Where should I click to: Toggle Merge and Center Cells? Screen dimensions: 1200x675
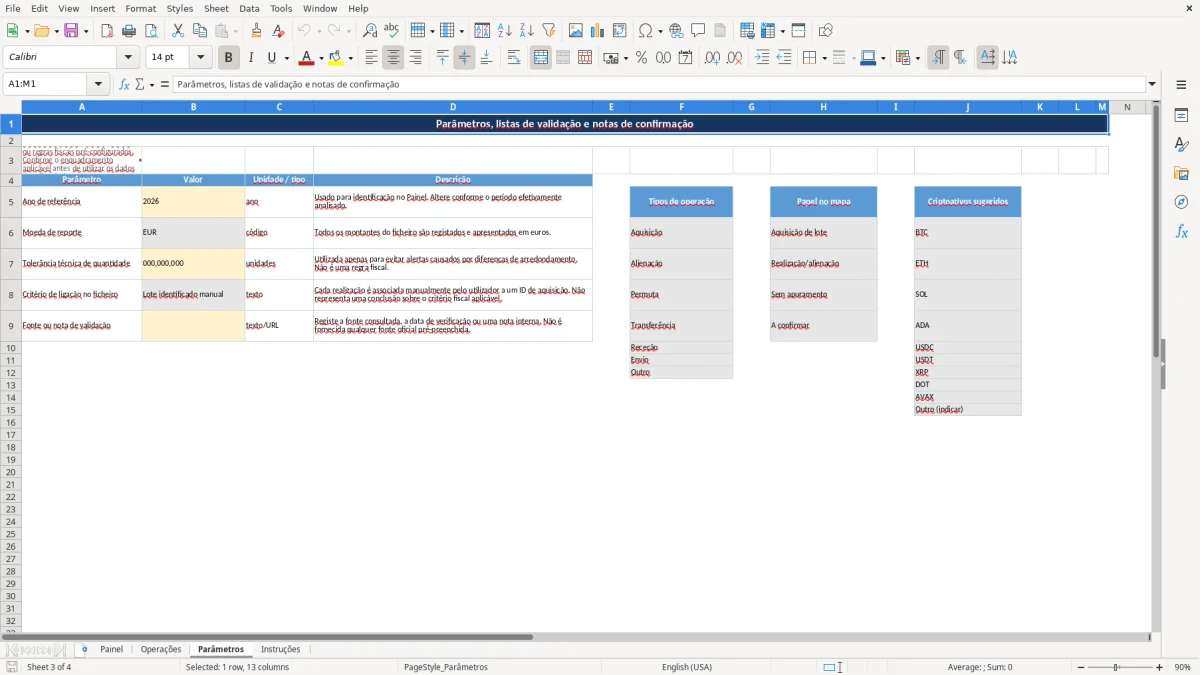point(541,58)
